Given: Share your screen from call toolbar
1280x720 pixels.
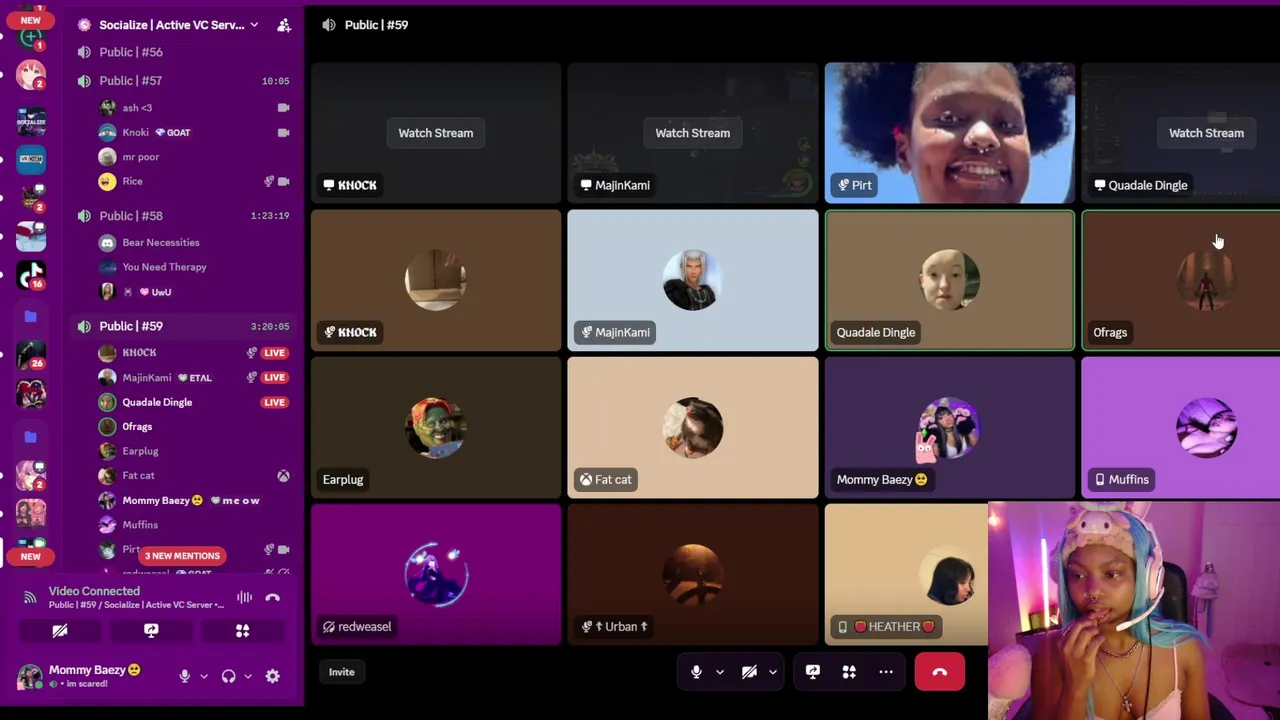Looking at the screenshot, I should point(812,672).
